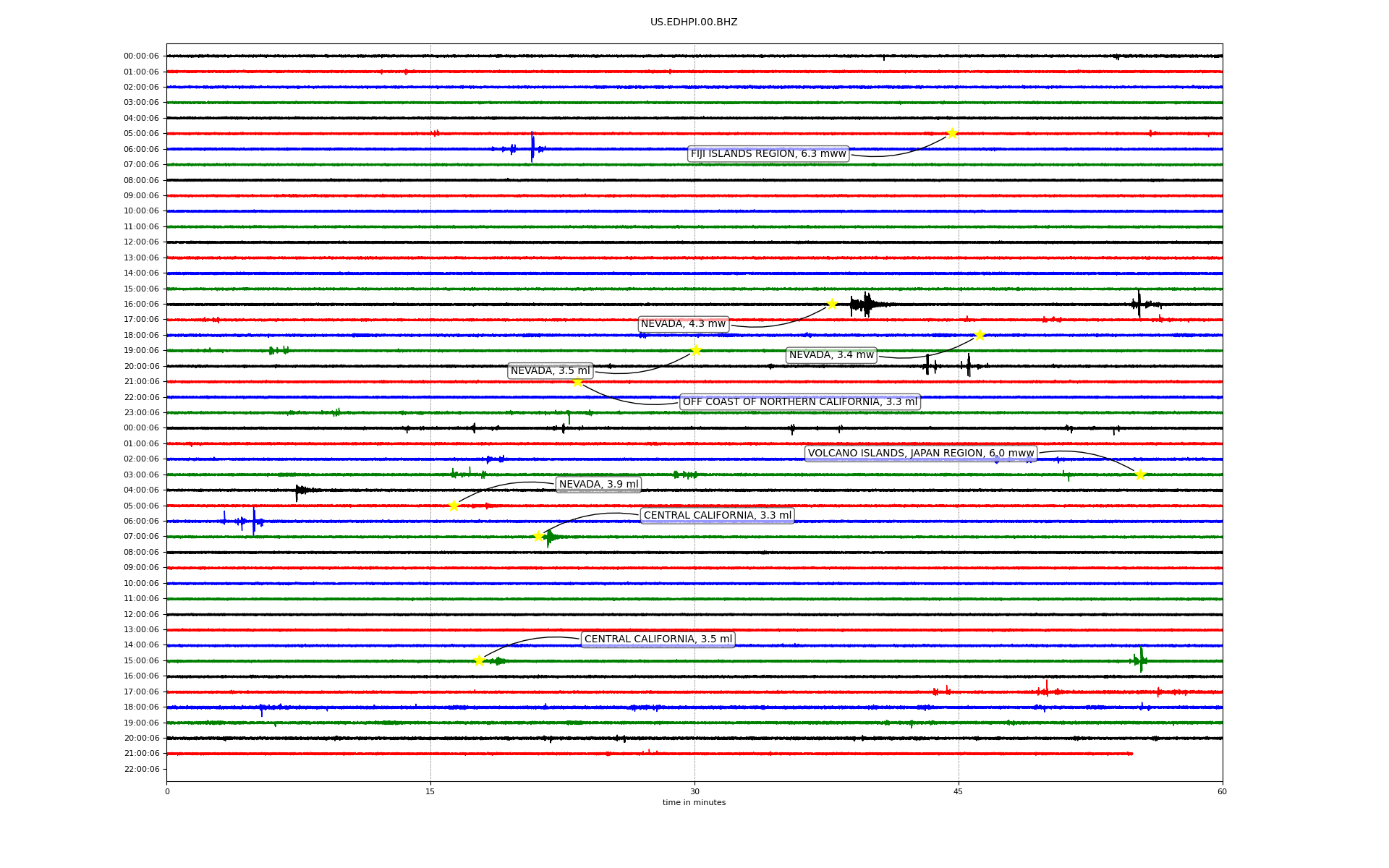The height and width of the screenshot is (868, 1389).
Task: Click the NEVADA, 3.9 ml label box
Action: [x=598, y=485]
